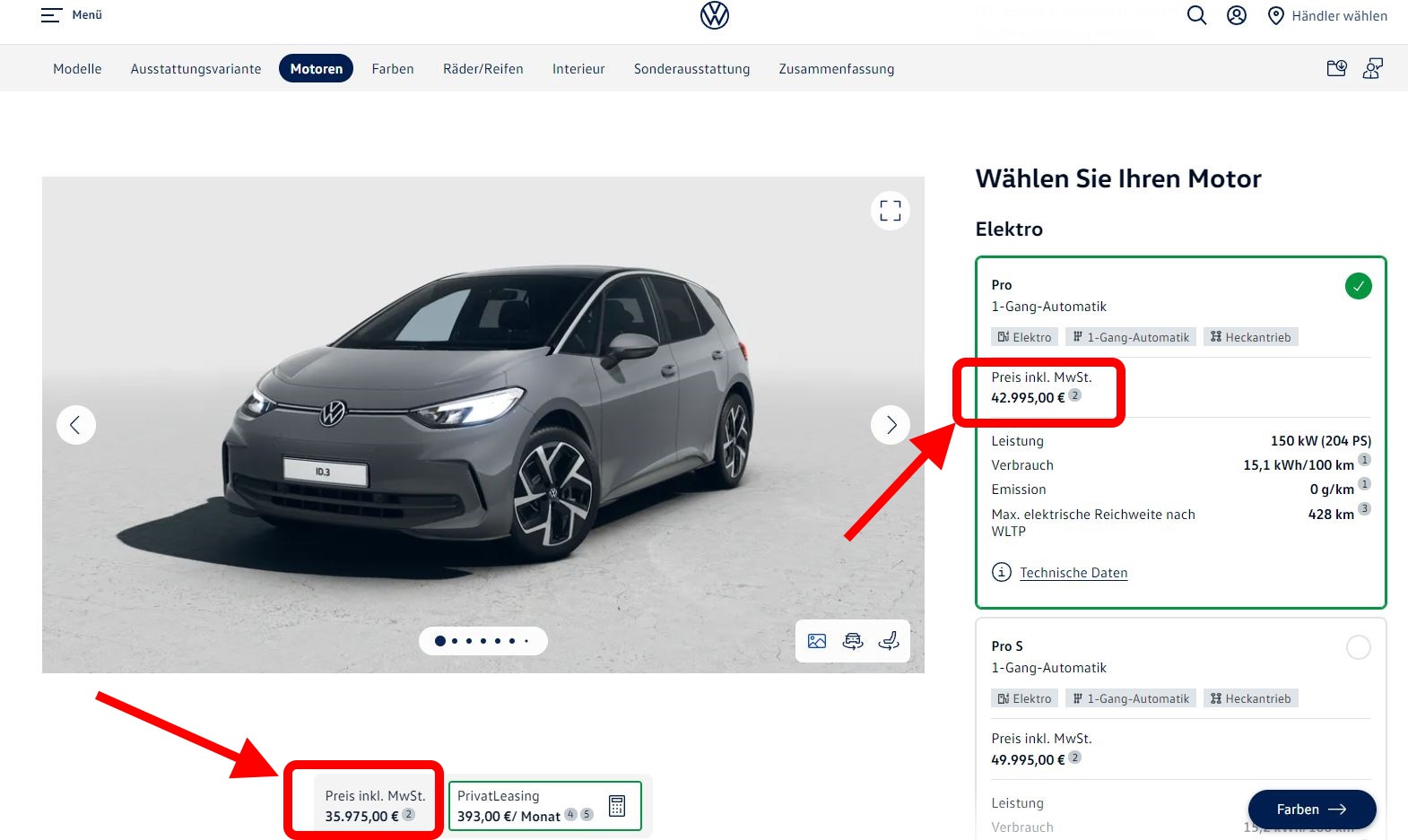Open search with the magnifier icon
The image size is (1408, 840).
1196,15
